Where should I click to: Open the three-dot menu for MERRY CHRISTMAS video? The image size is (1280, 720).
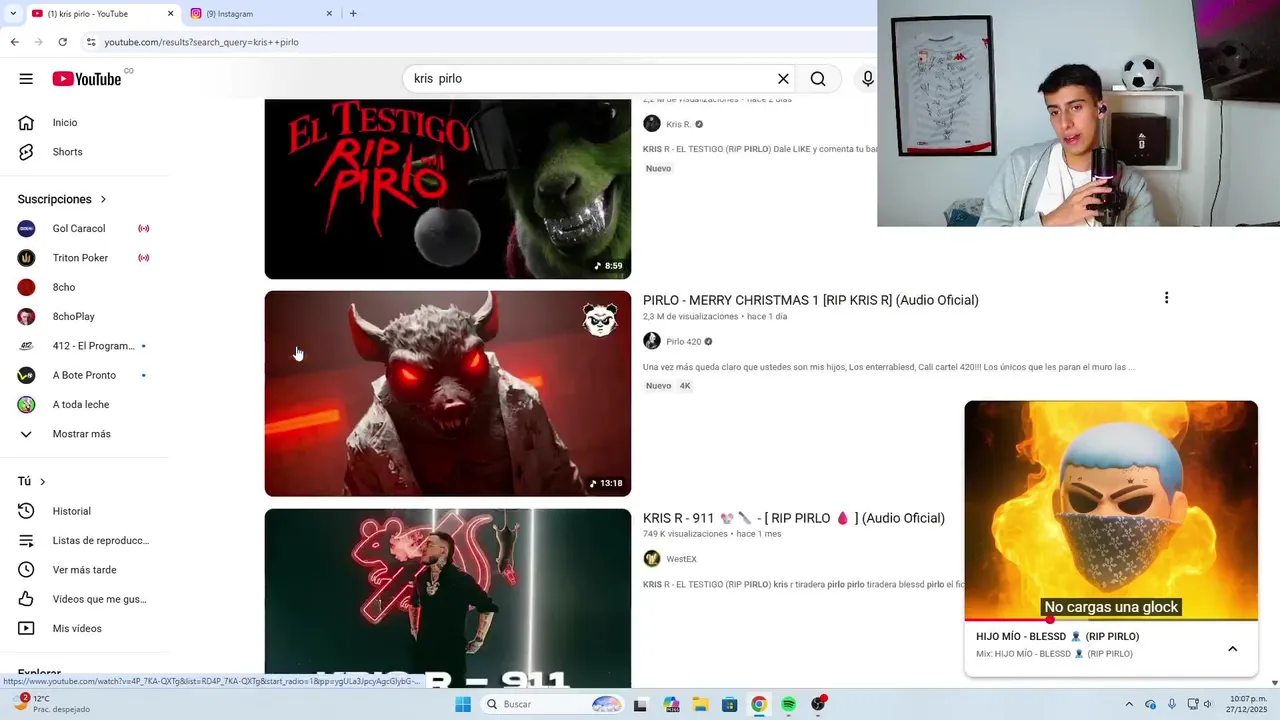pos(1166,298)
